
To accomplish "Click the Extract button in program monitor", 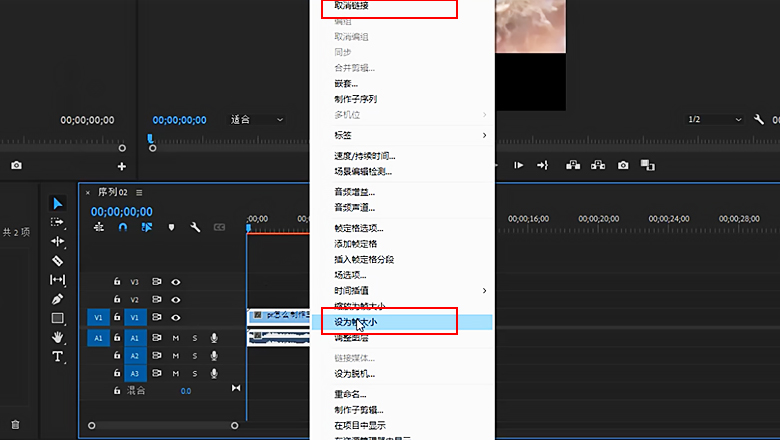I will pos(598,165).
